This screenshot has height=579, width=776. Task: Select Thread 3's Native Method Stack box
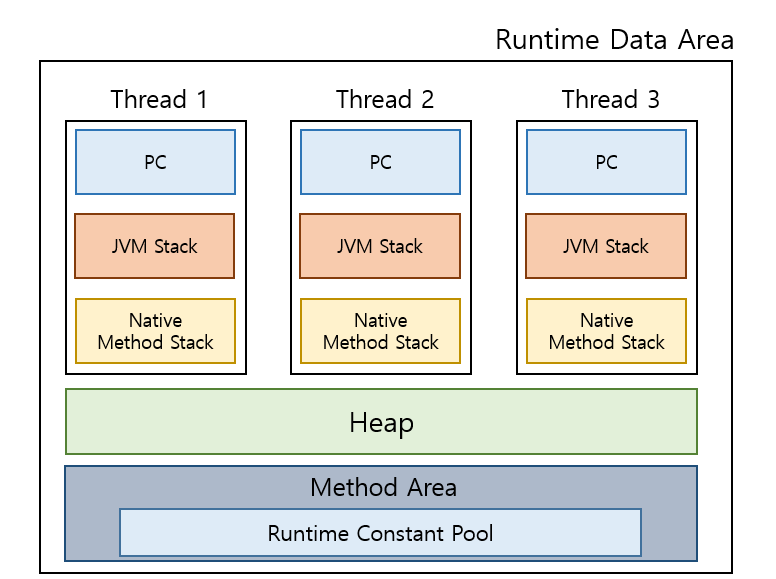tap(606, 331)
